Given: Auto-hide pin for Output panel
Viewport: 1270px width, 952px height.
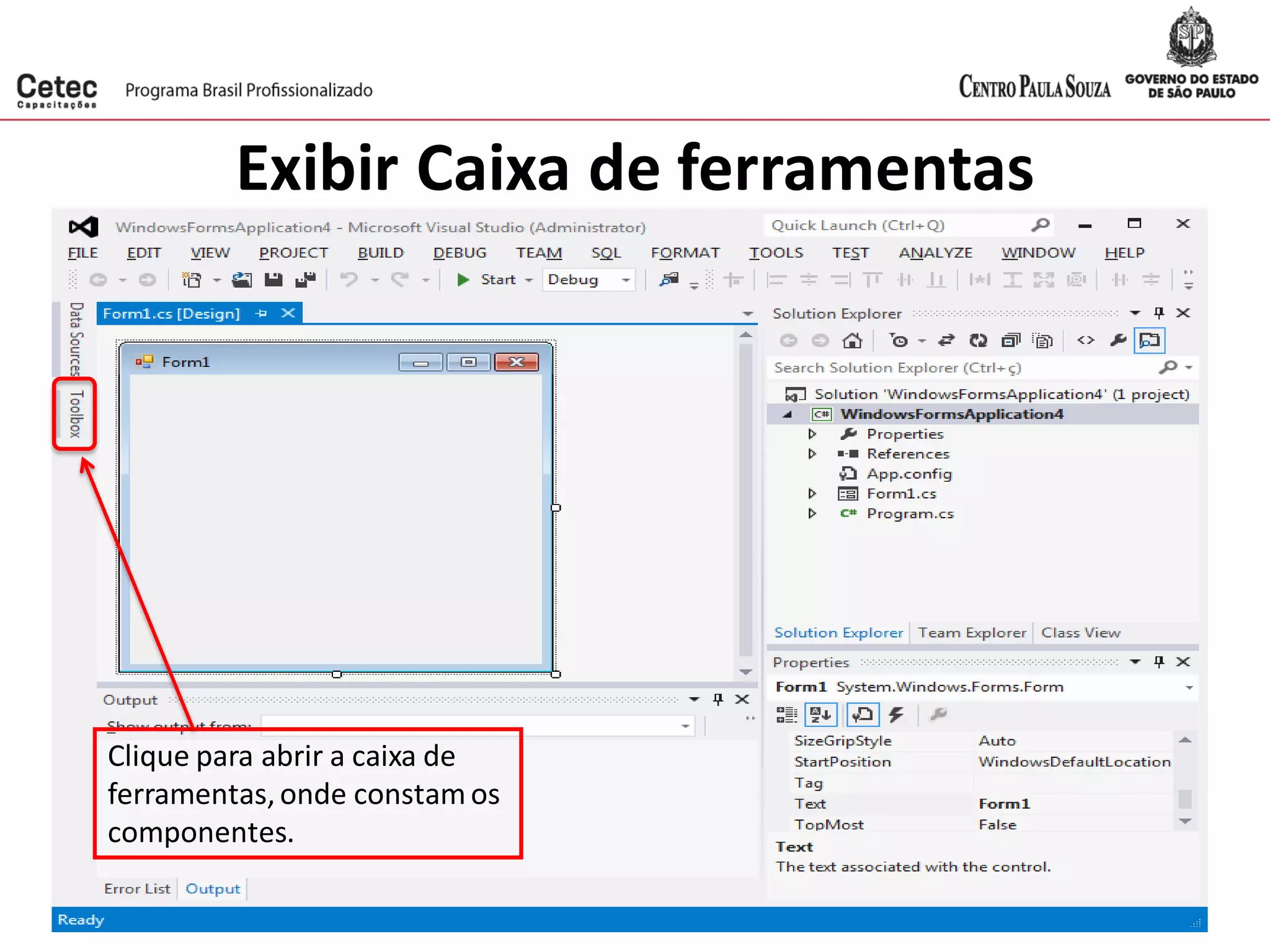Looking at the screenshot, I should click(x=718, y=699).
